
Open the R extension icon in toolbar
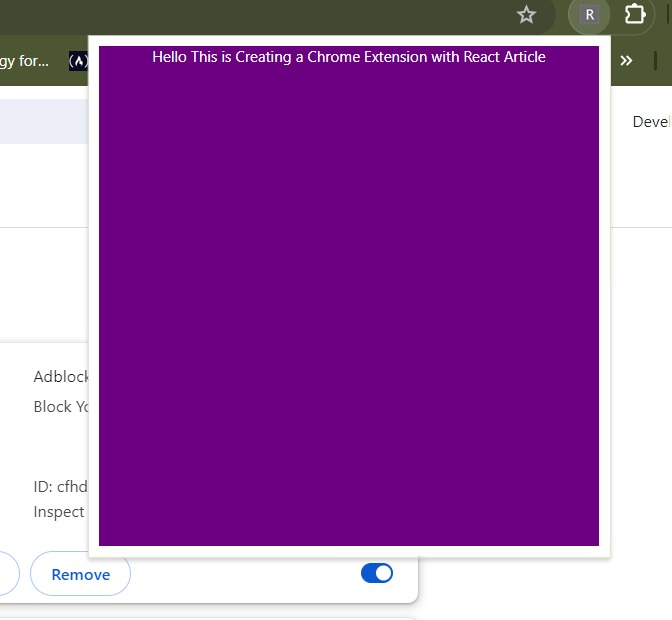pyautogui.click(x=589, y=15)
